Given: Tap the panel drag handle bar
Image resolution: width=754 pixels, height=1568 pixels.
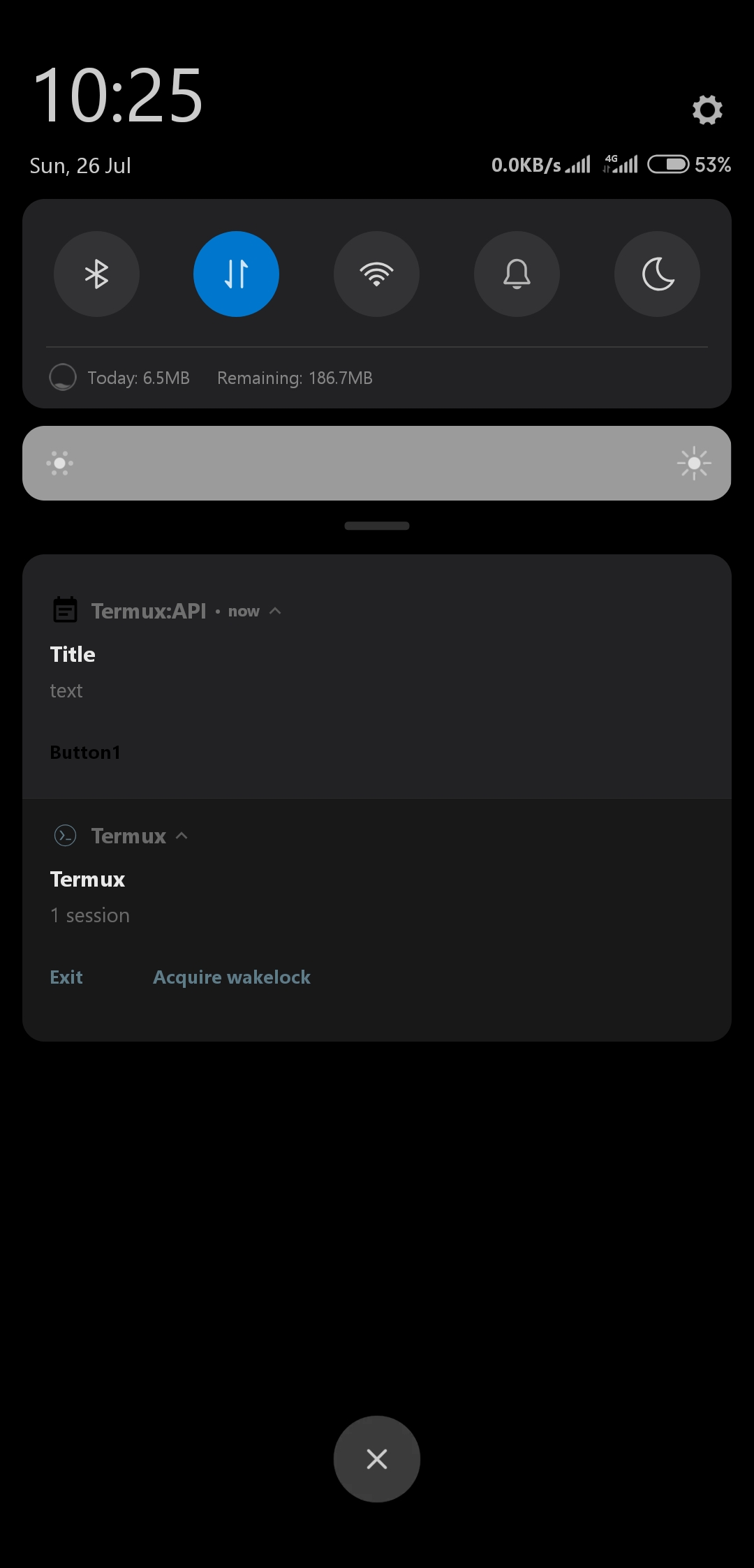Looking at the screenshot, I should [377, 526].
